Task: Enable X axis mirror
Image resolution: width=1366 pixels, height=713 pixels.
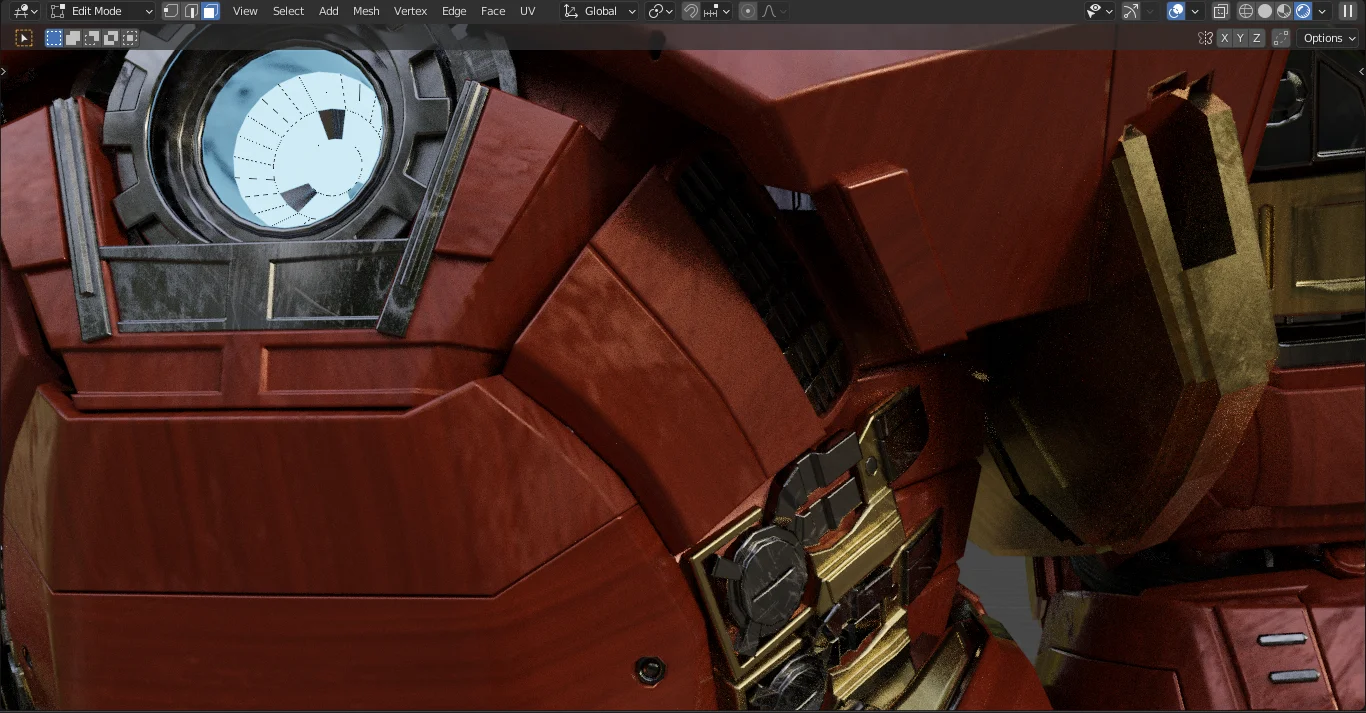Action: [x=1224, y=38]
